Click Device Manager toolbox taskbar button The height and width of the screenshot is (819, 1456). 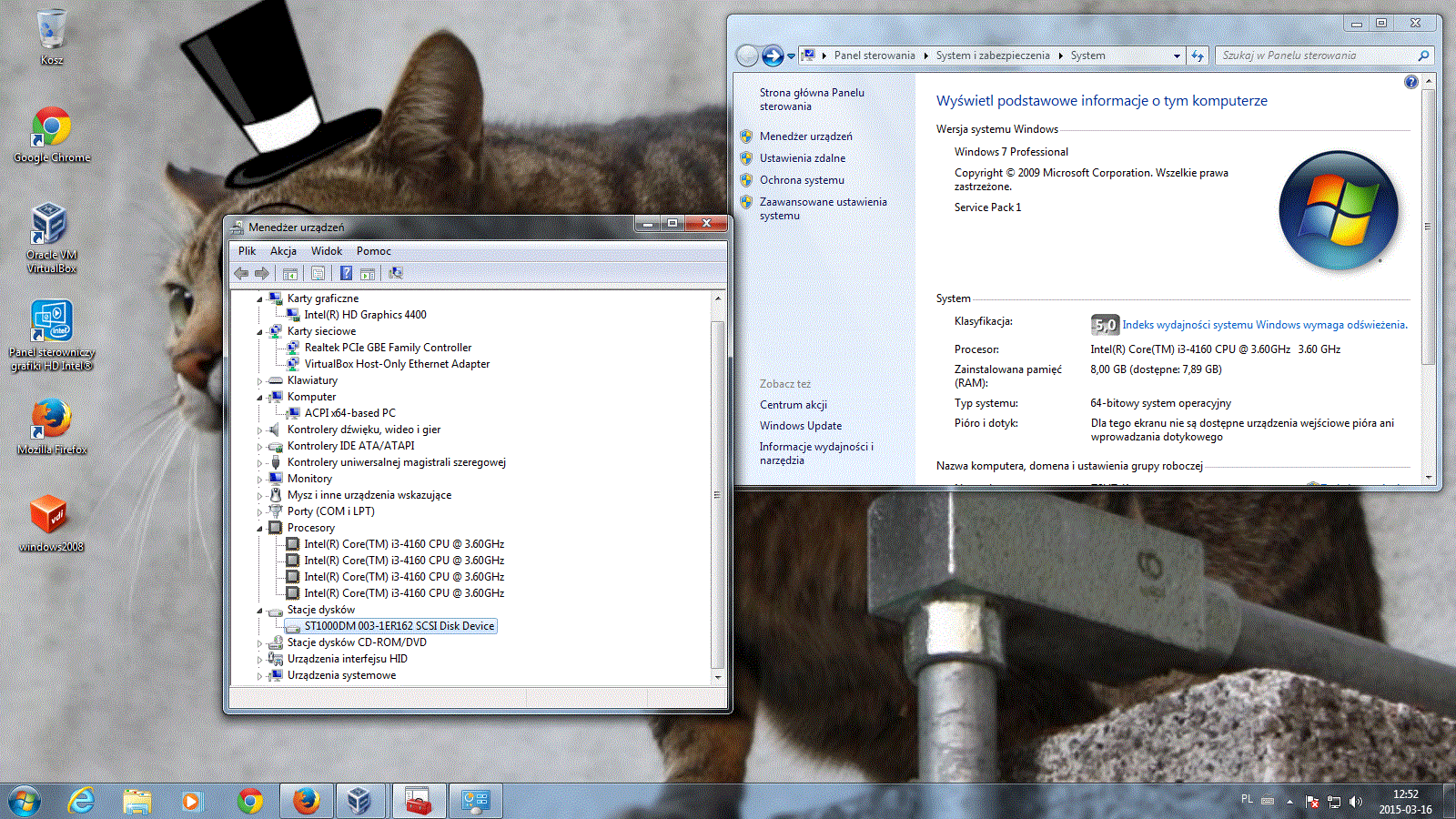[x=419, y=801]
